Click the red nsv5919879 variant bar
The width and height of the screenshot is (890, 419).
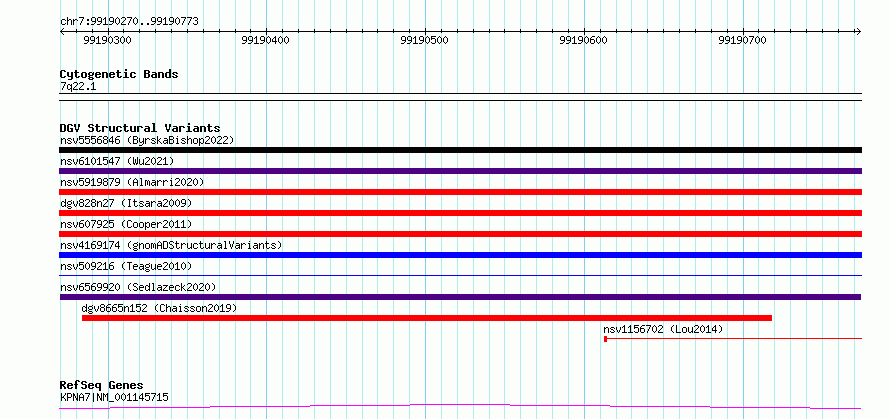460,192
